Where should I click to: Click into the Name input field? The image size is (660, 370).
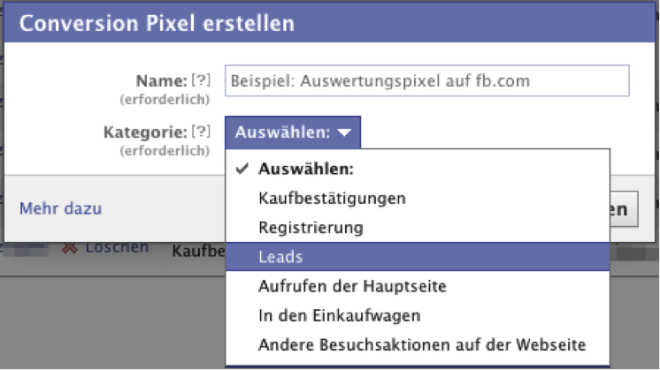pyautogui.click(x=427, y=80)
